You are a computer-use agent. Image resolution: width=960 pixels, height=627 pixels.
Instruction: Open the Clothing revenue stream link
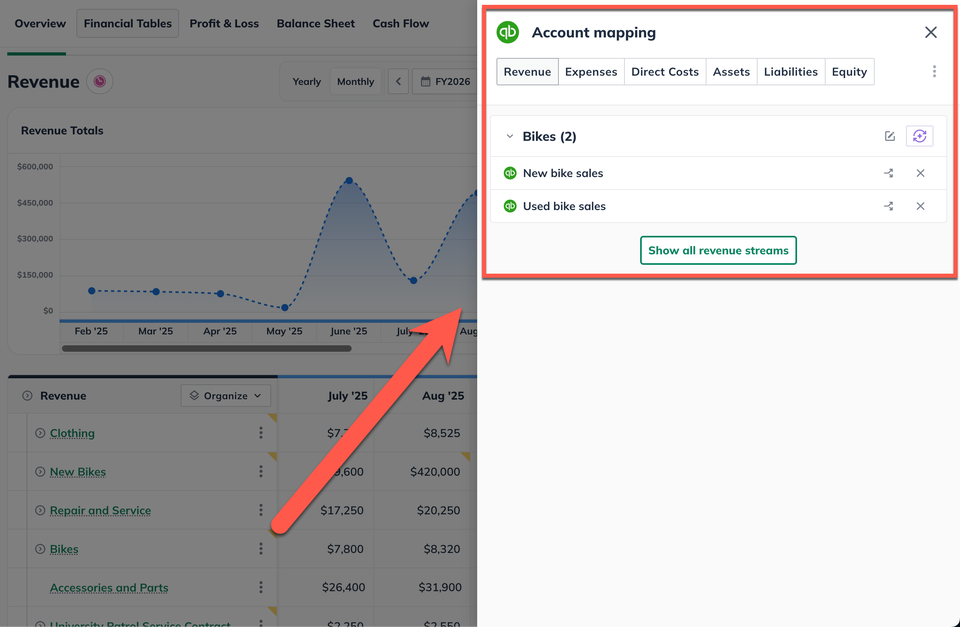click(x=72, y=433)
